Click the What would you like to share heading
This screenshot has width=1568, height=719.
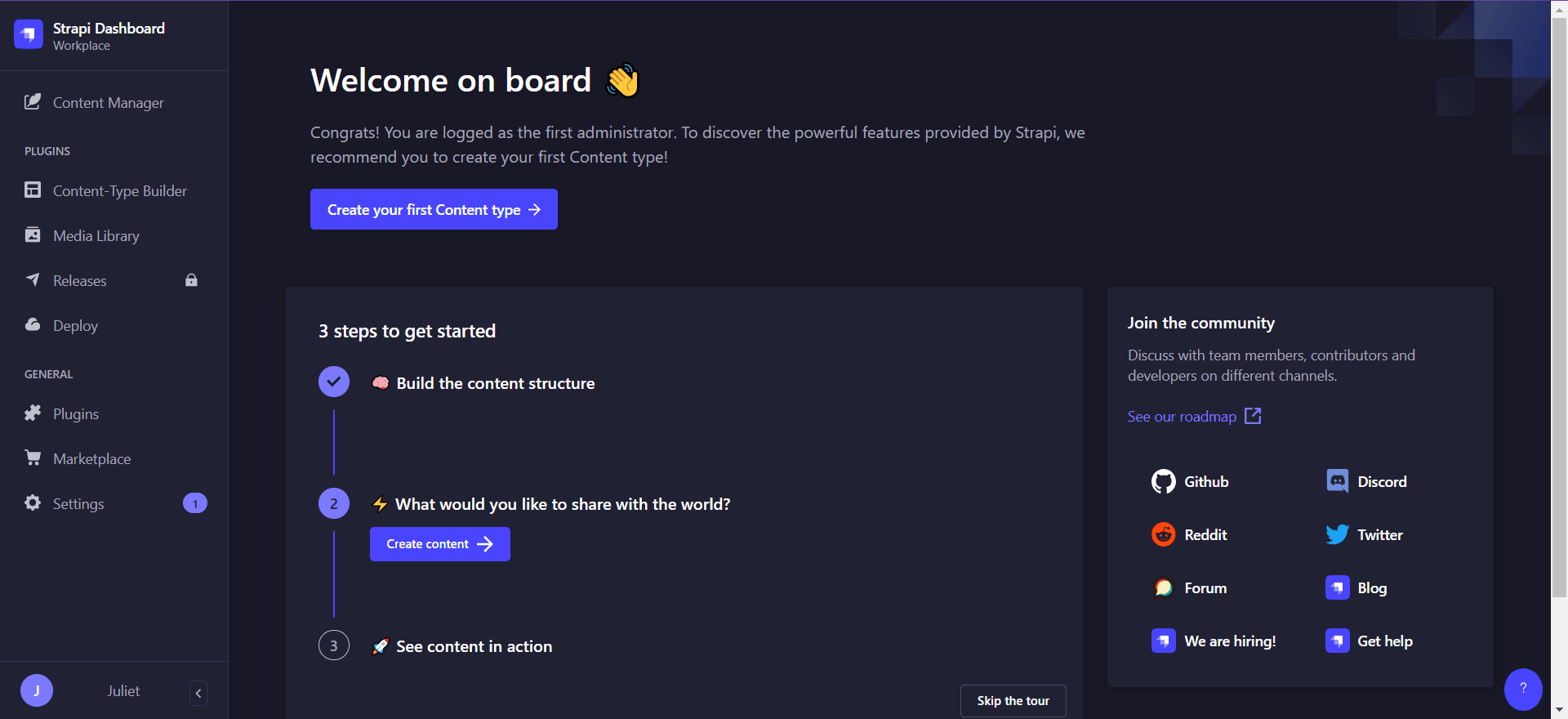563,504
